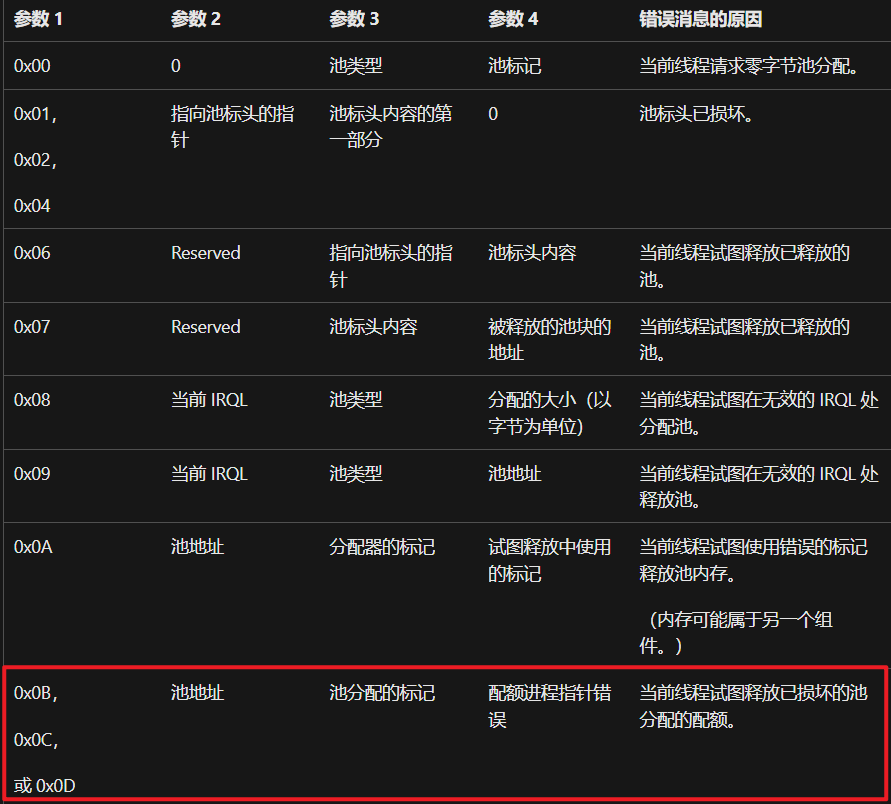The height and width of the screenshot is (804, 891).
Task: Select the 0x02, value in first column
Action: pos(35,160)
